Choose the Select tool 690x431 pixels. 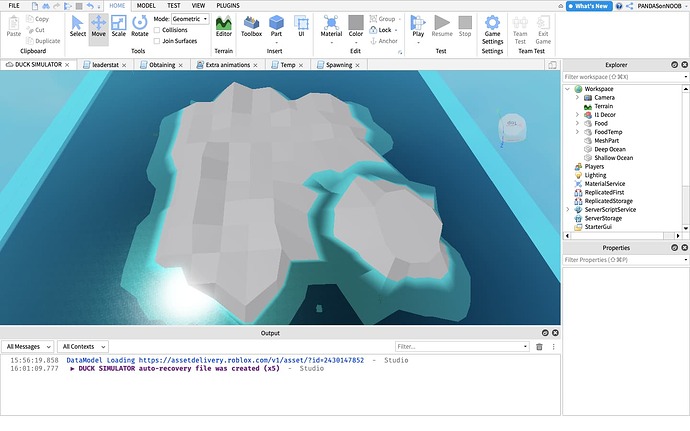[77, 26]
